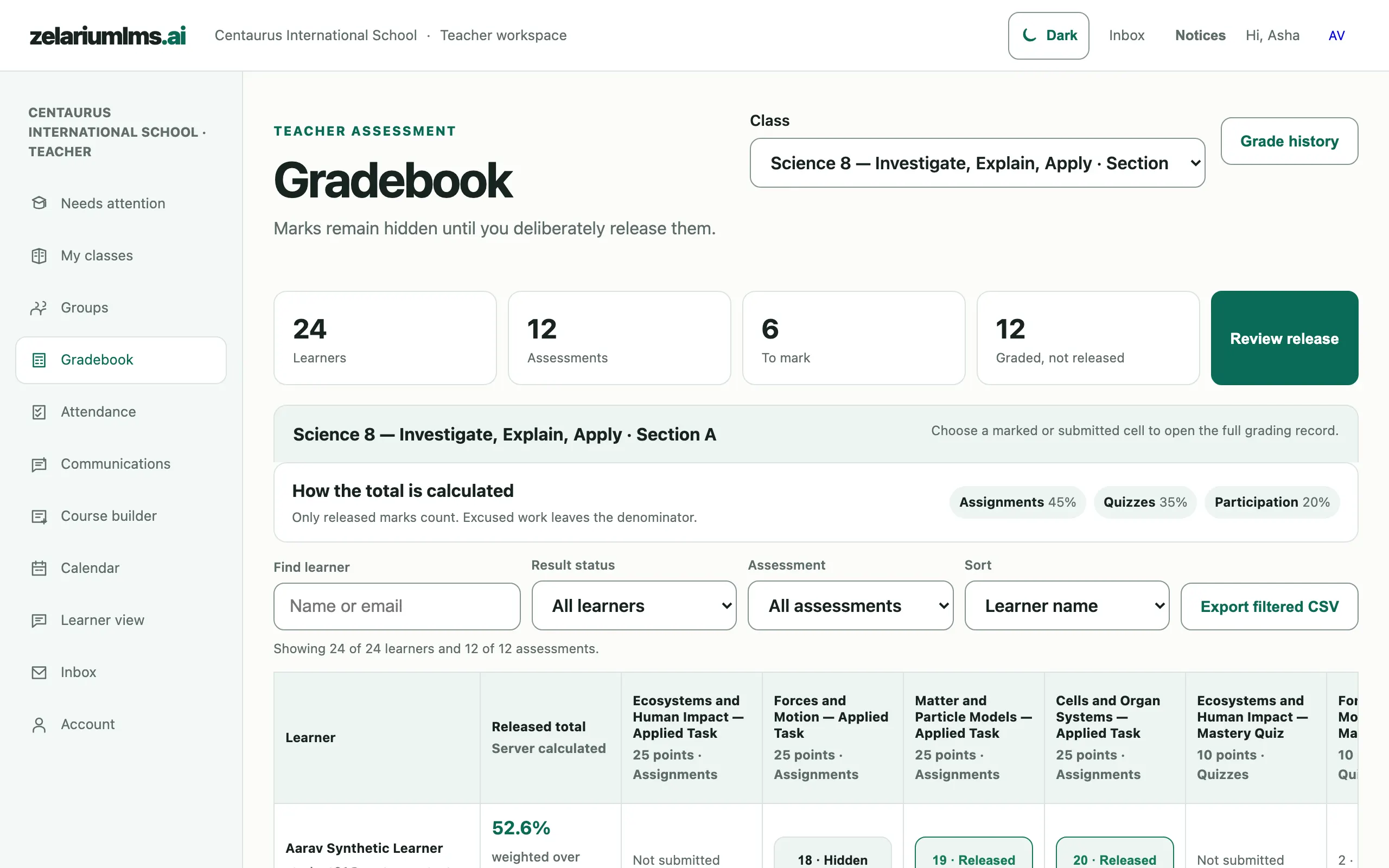Open My classes in sidebar
Image resolution: width=1389 pixels, height=868 pixels.
(120, 256)
